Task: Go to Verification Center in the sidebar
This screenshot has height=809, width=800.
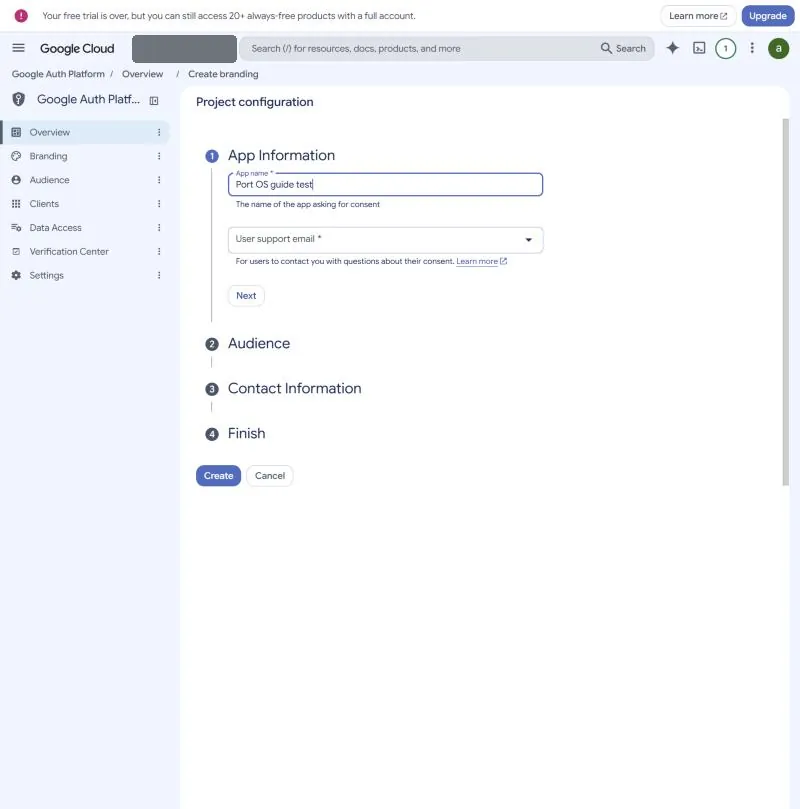Action: [x=69, y=251]
